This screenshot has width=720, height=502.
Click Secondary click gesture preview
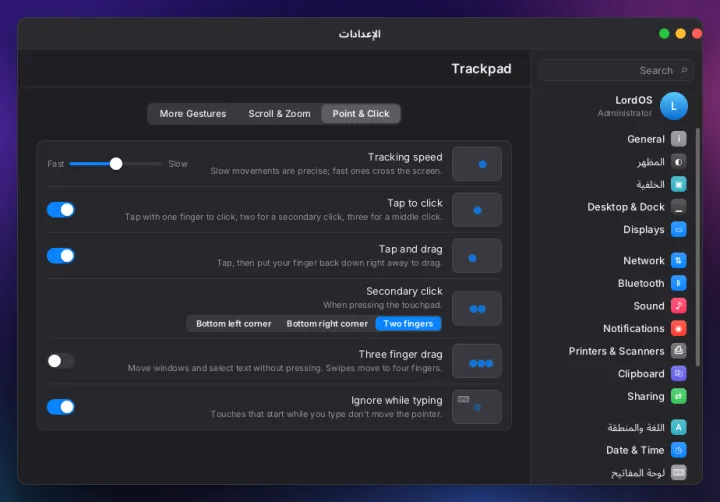[x=477, y=308]
